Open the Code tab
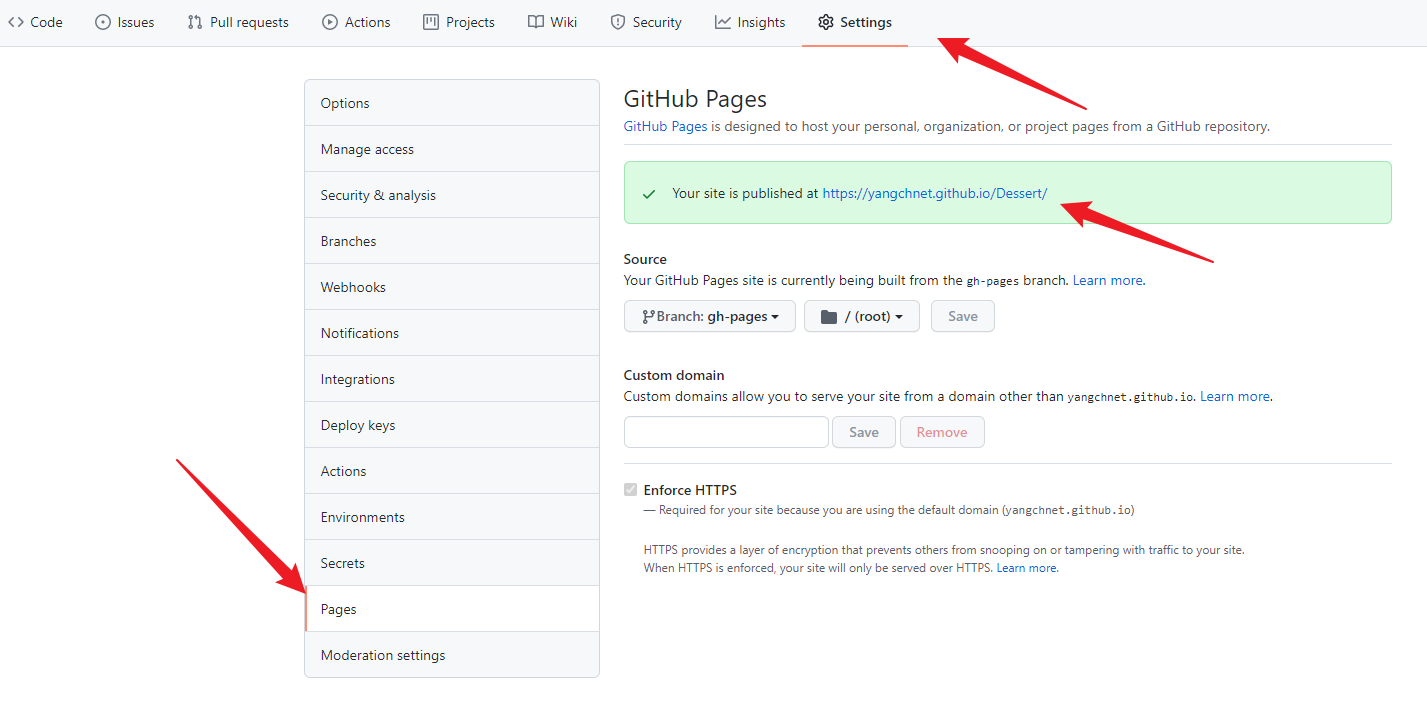This screenshot has width=1427, height=702. pos(35,22)
